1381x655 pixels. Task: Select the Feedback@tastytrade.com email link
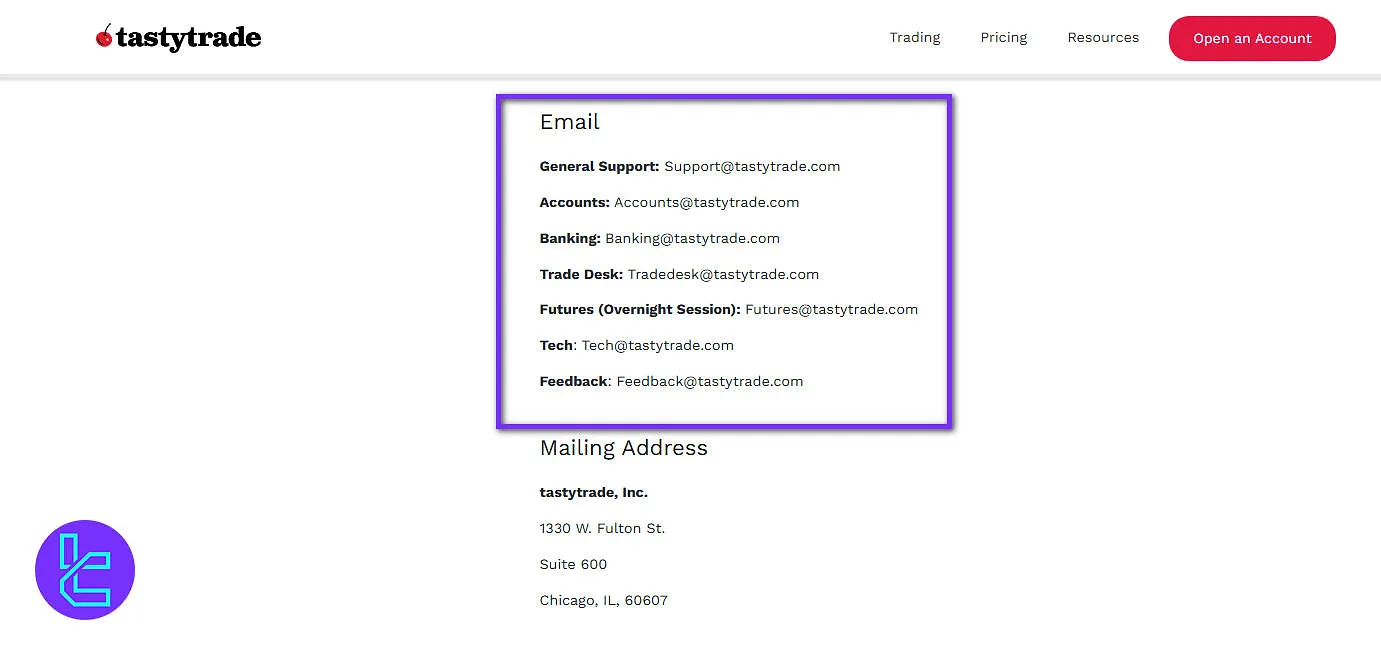709,382
